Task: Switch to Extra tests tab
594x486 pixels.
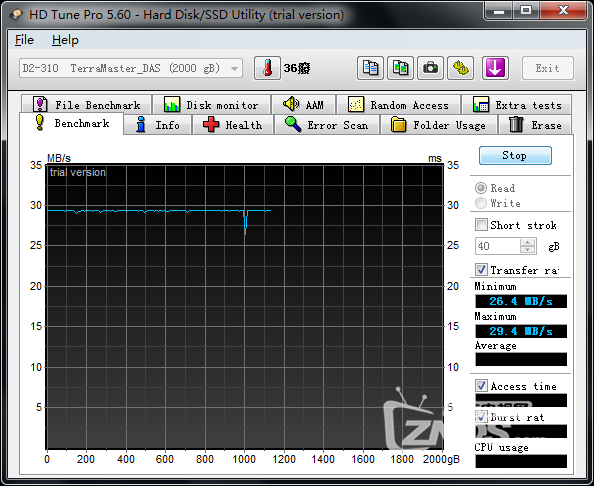Action: pos(517,105)
